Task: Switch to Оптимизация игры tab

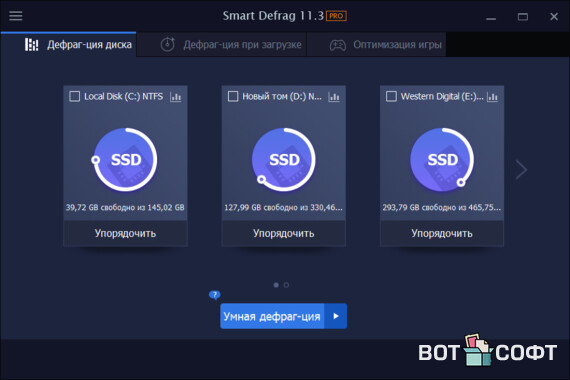Action: [377, 44]
